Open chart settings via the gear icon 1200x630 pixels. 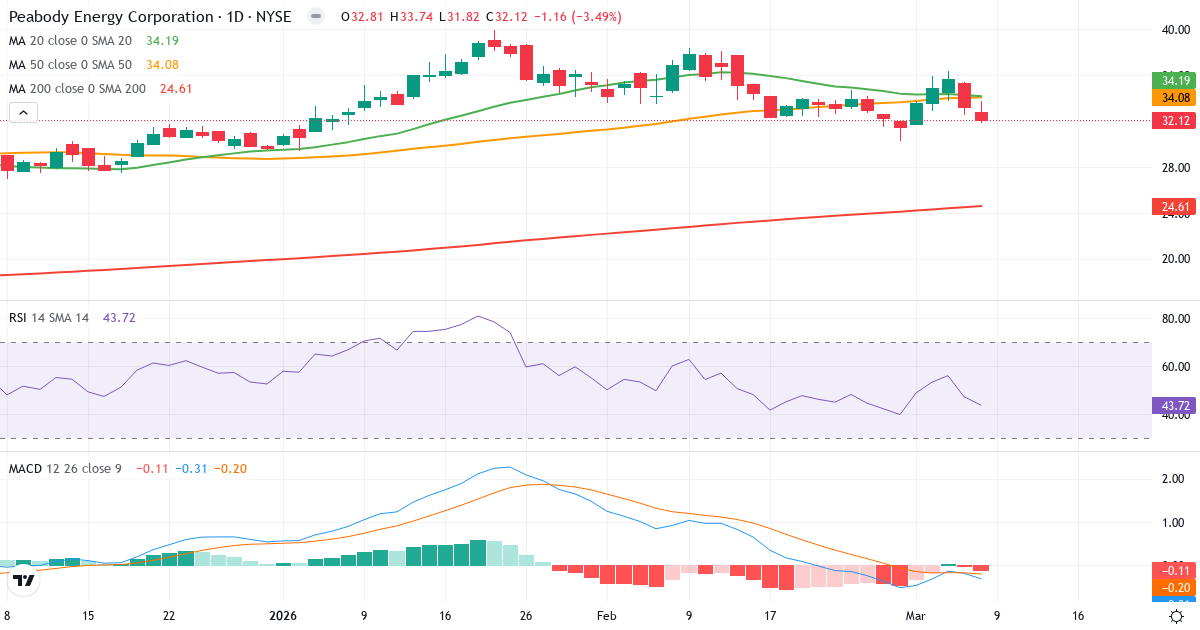[x=1178, y=618]
